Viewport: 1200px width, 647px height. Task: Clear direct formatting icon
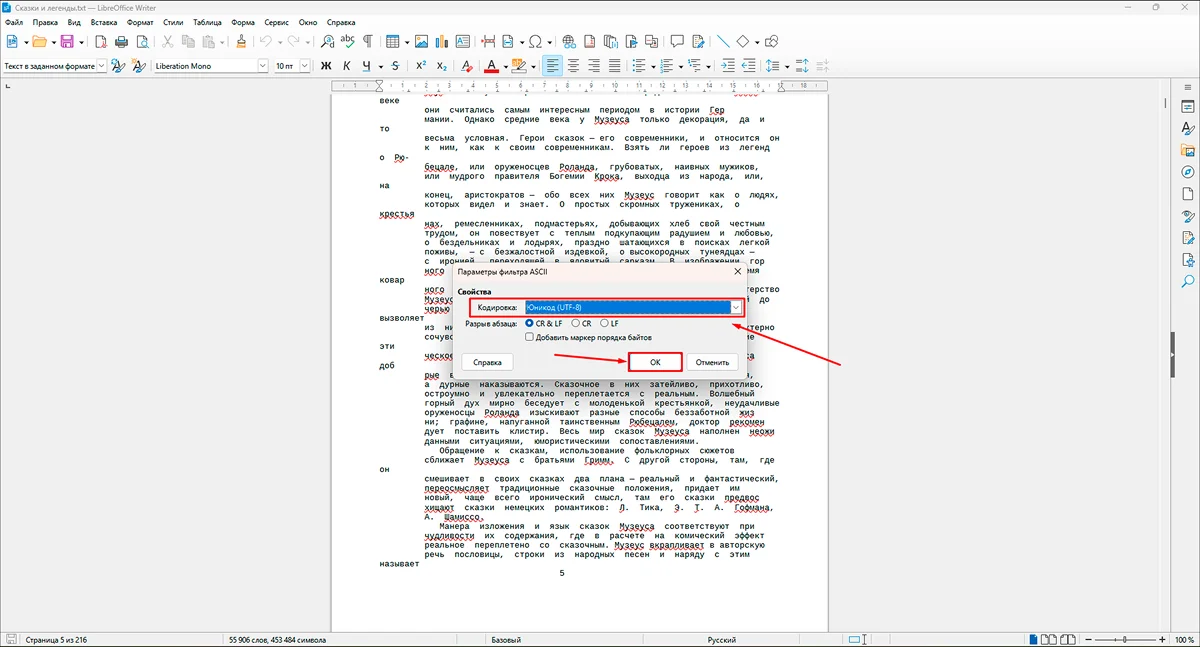[x=467, y=66]
